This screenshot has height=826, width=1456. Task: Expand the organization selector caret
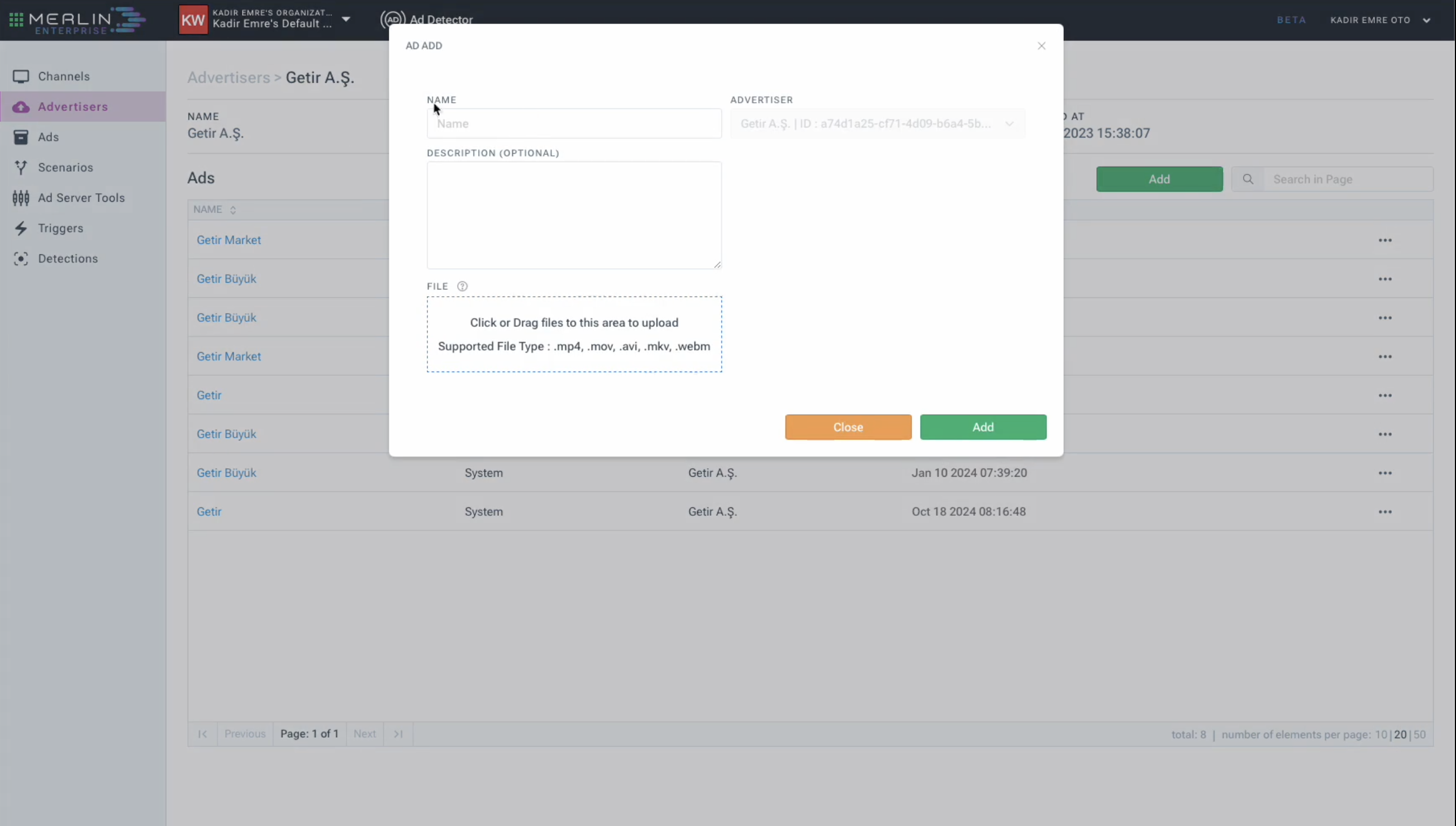click(346, 20)
